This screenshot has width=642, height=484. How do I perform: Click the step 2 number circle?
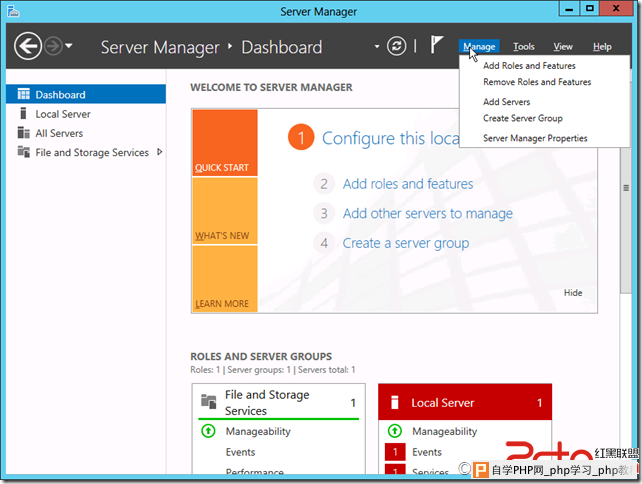pos(324,184)
